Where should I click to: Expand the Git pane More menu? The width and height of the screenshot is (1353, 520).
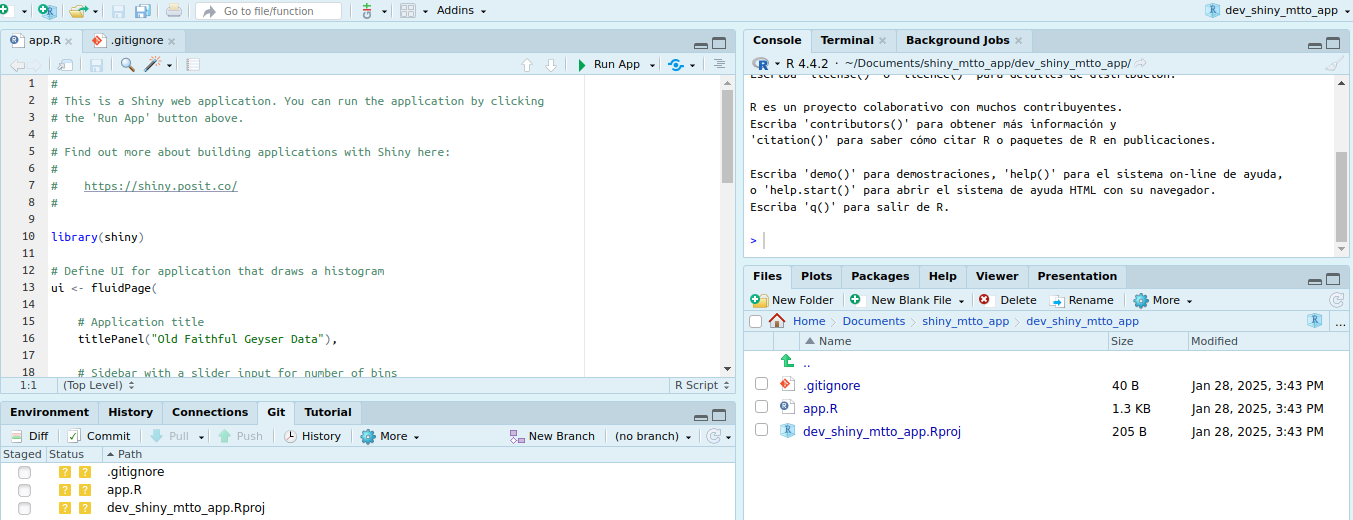[x=390, y=436]
